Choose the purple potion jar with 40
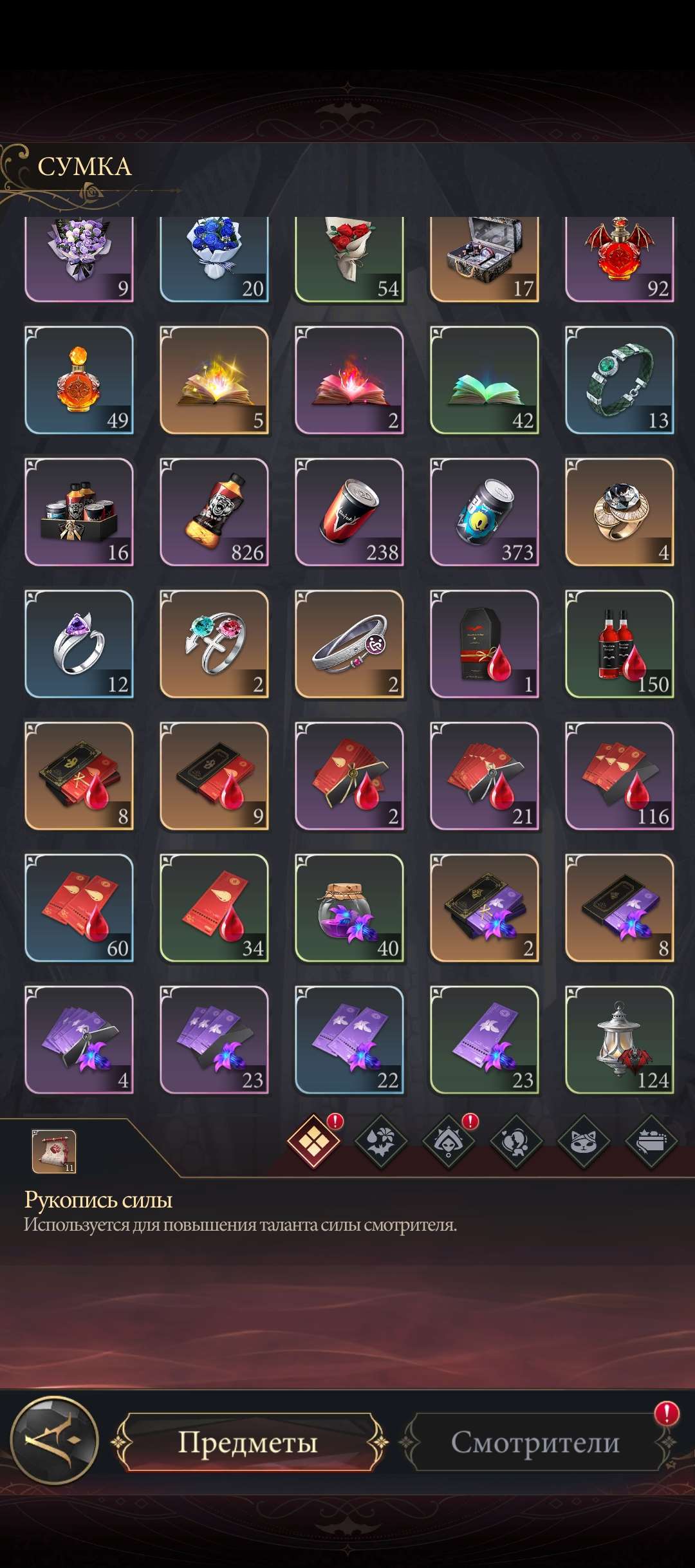This screenshot has height=1568, width=695. [349, 908]
